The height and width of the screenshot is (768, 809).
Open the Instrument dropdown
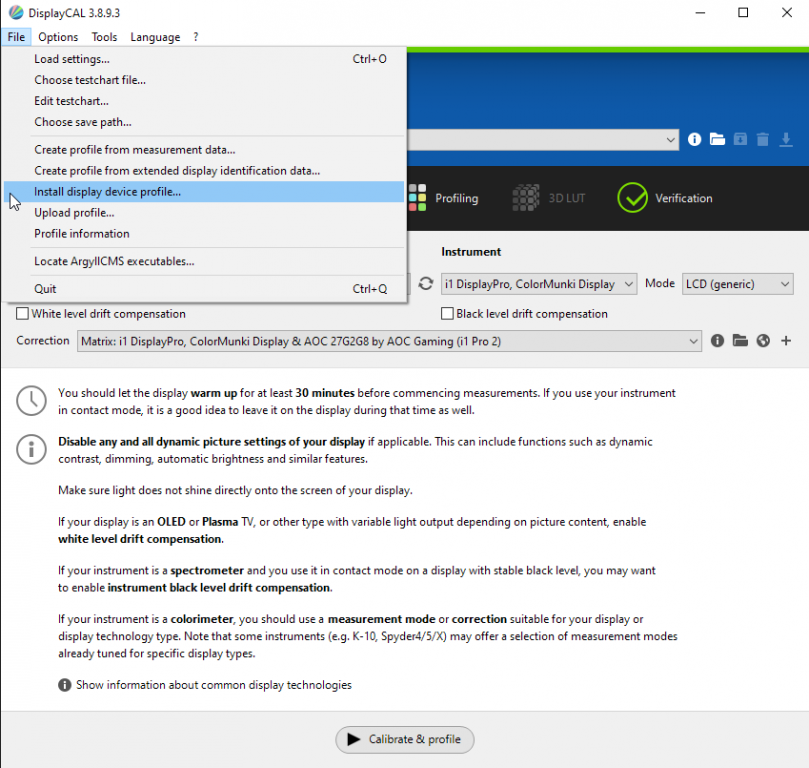538,284
